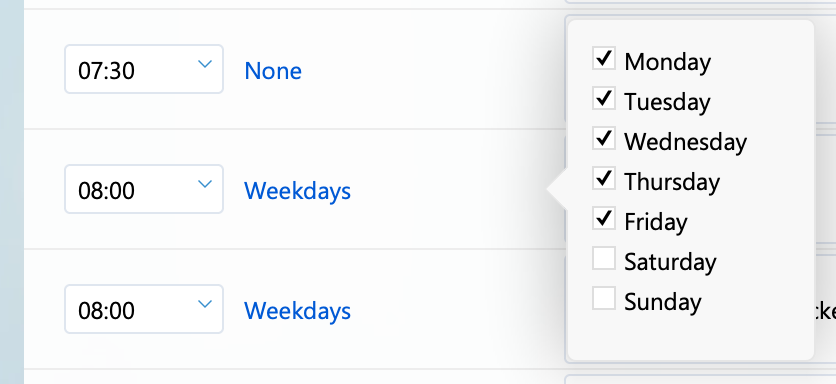Select the Sunday label text
Image resolution: width=836 pixels, height=384 pixels.
pos(663,302)
